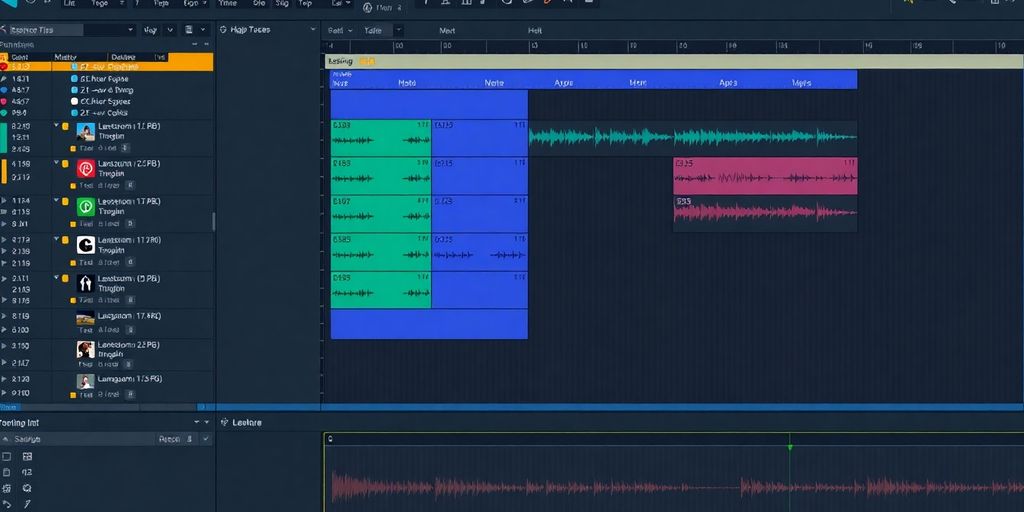Image resolution: width=1024 pixels, height=512 pixels.
Task: Select the pink audio clip in the timeline
Action: click(765, 176)
